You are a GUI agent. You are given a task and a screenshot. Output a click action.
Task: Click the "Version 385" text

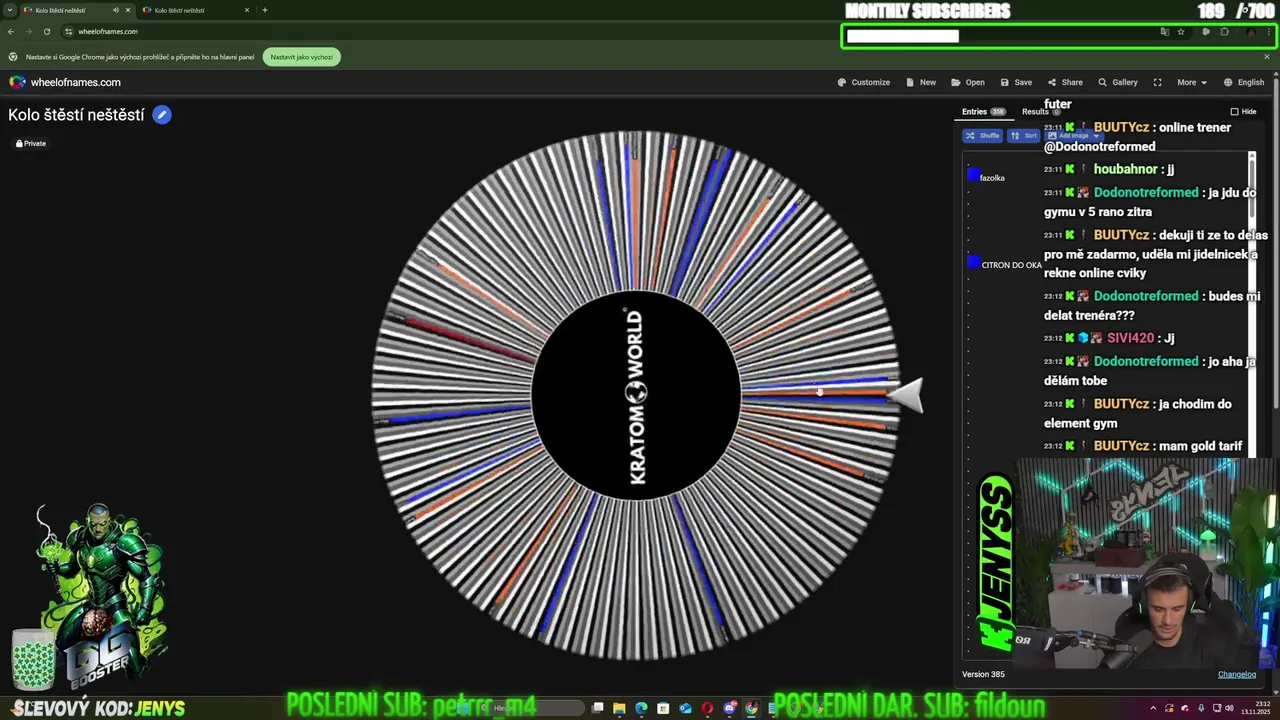983,674
